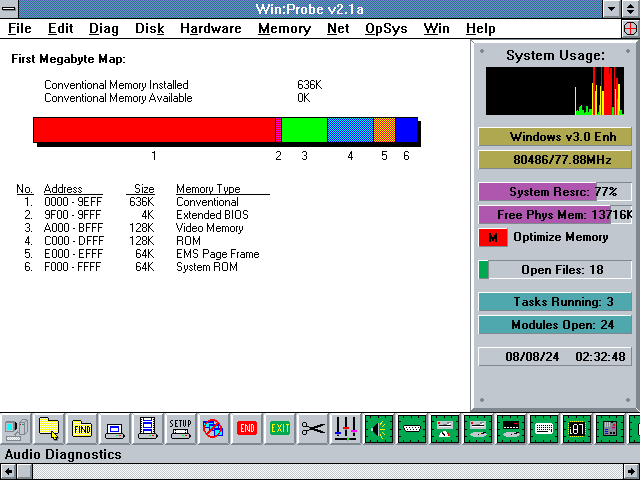Open the Edit menu
This screenshot has height=480, width=640.
[60, 29]
